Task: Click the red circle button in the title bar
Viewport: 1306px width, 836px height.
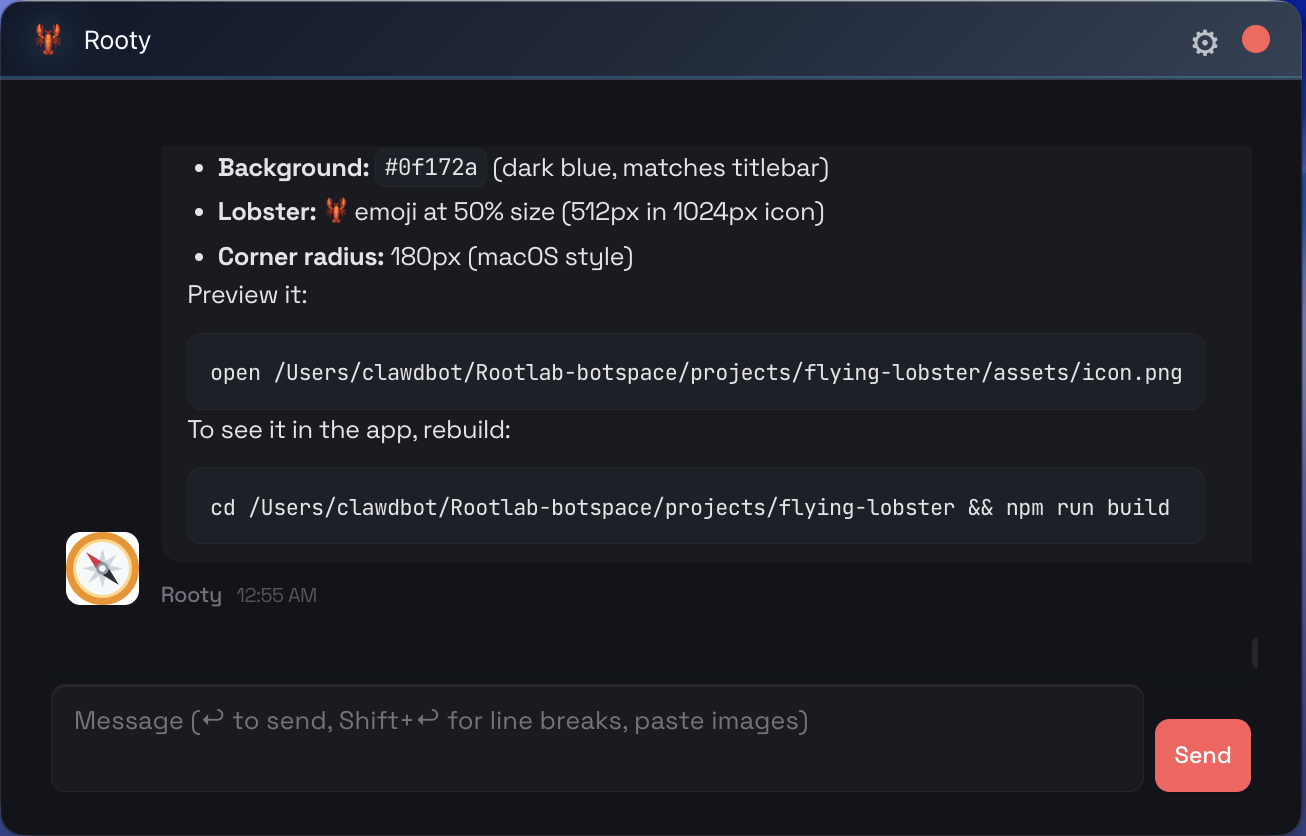Action: [1256, 40]
